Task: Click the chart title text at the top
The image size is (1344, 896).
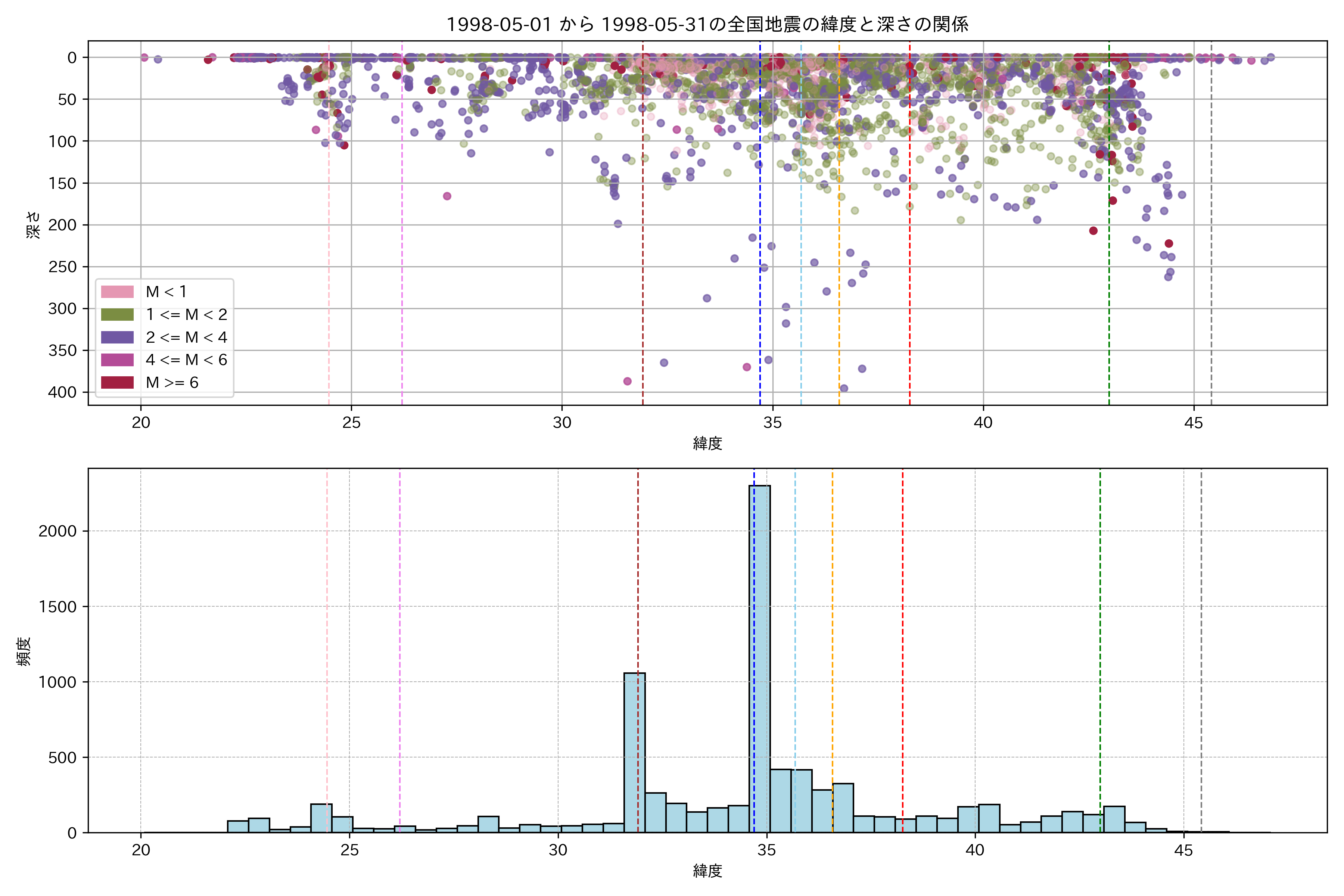Action: coord(707,25)
